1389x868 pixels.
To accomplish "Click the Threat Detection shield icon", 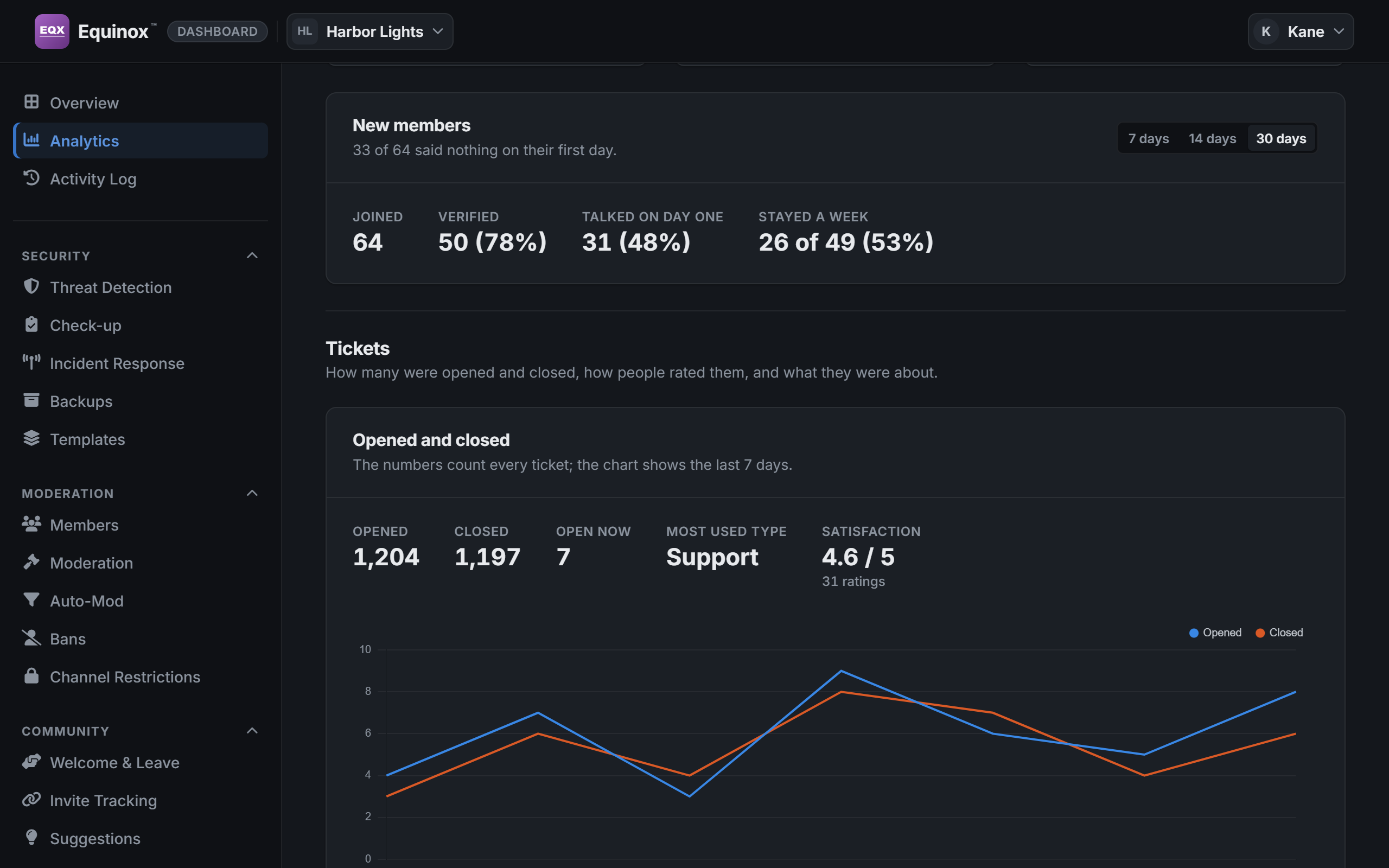I will pos(31,286).
